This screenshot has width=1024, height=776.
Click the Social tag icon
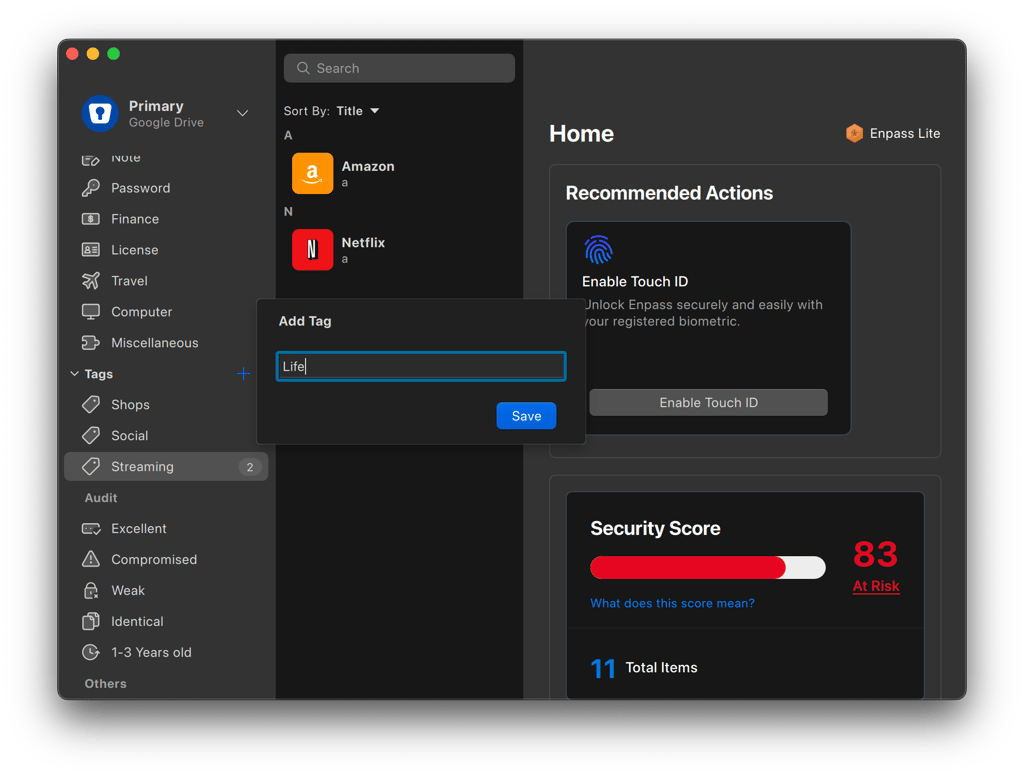(x=91, y=435)
